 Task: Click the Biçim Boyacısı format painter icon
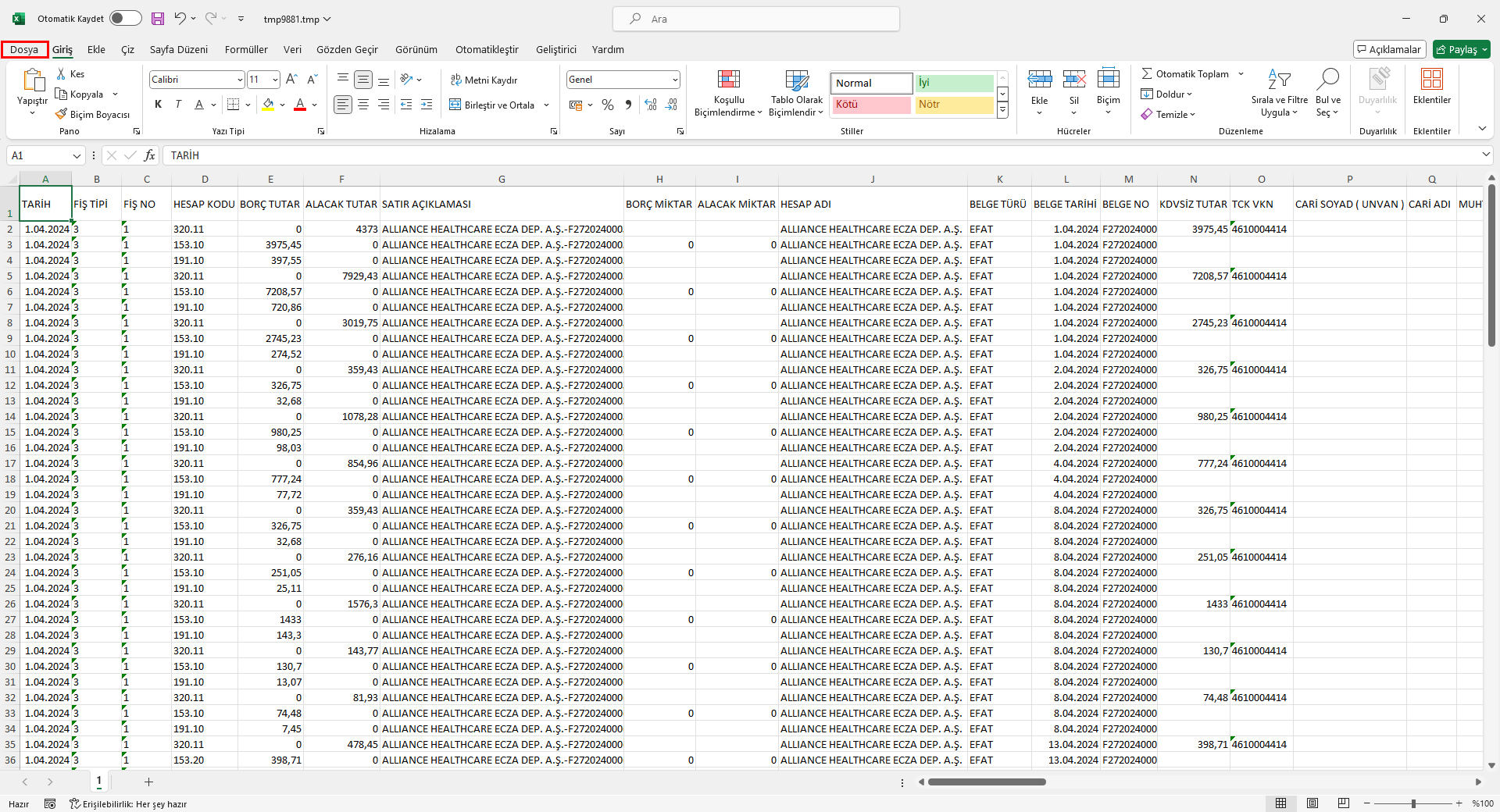(61, 115)
